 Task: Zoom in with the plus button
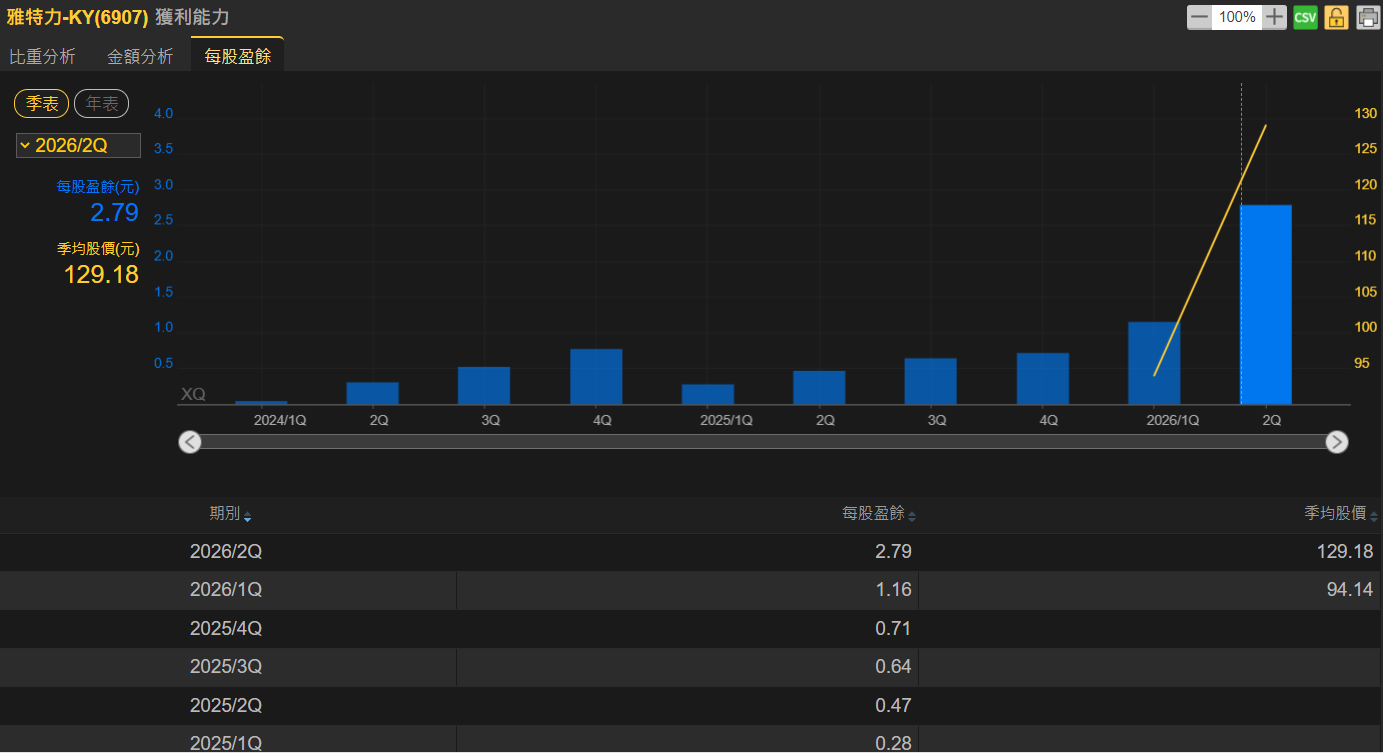click(x=1274, y=17)
